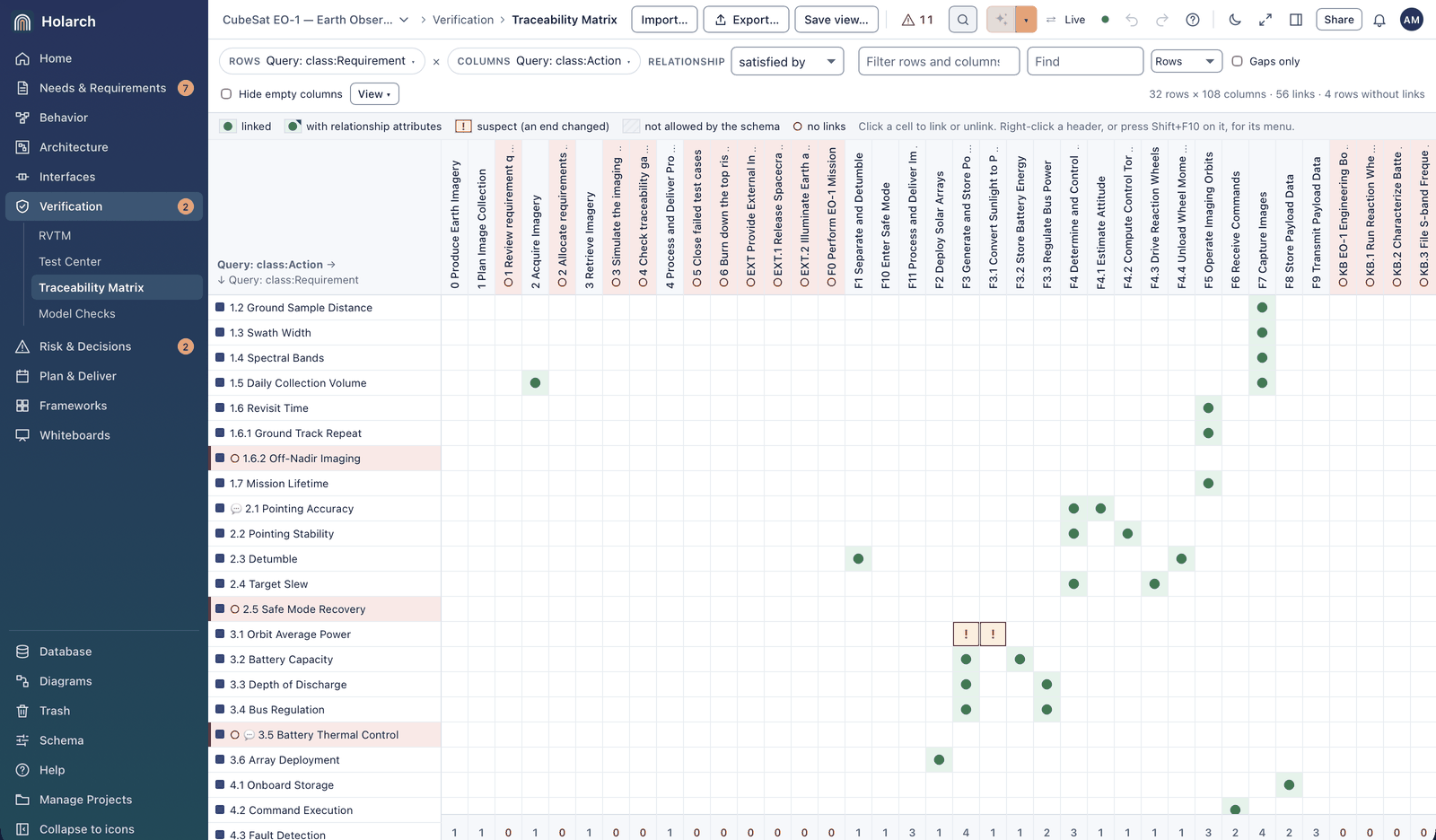Screen dimensions: 1436x840
Task: Toggle dark mode with moon icon
Action: click(1235, 20)
